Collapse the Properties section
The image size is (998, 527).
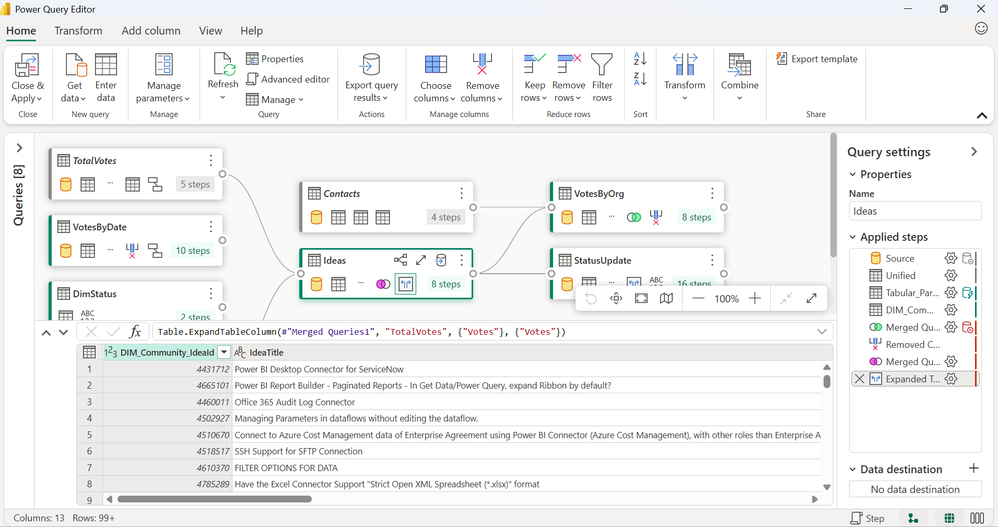[853, 174]
